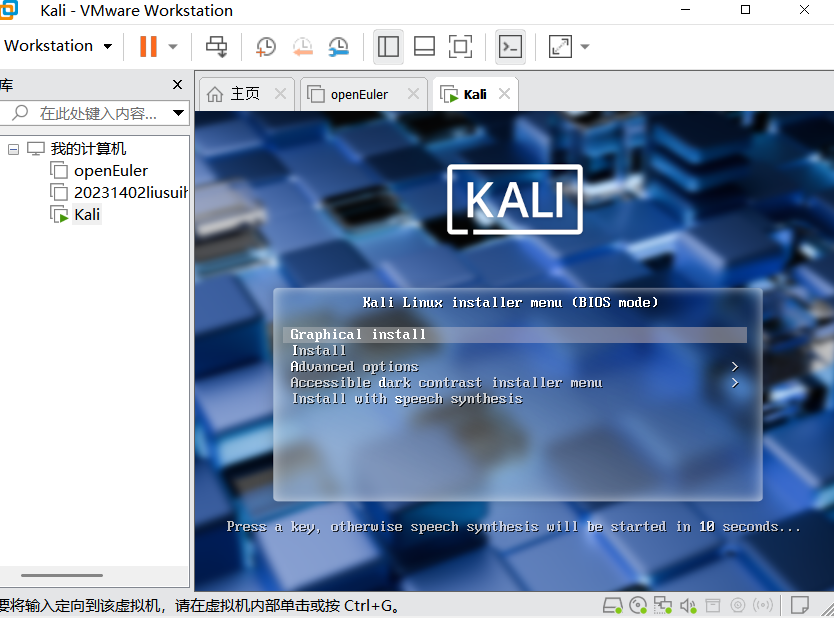834x618 pixels.
Task: Take a snapshot of the VM
Action: [266, 47]
